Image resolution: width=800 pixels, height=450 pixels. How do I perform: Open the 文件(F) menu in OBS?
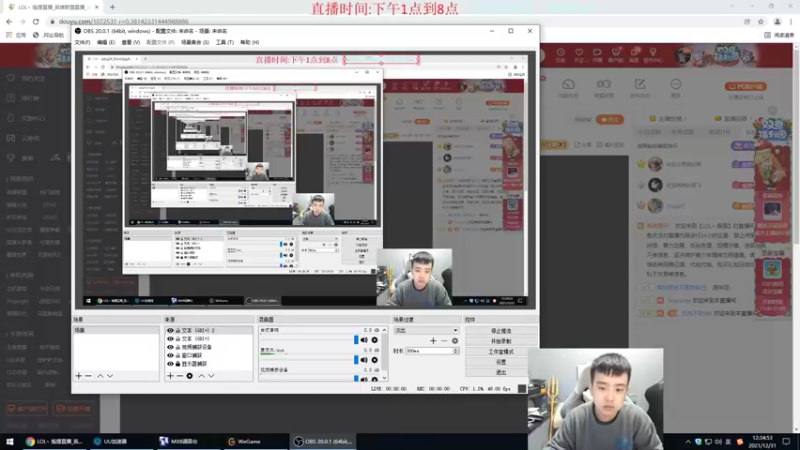pyautogui.click(x=82, y=42)
